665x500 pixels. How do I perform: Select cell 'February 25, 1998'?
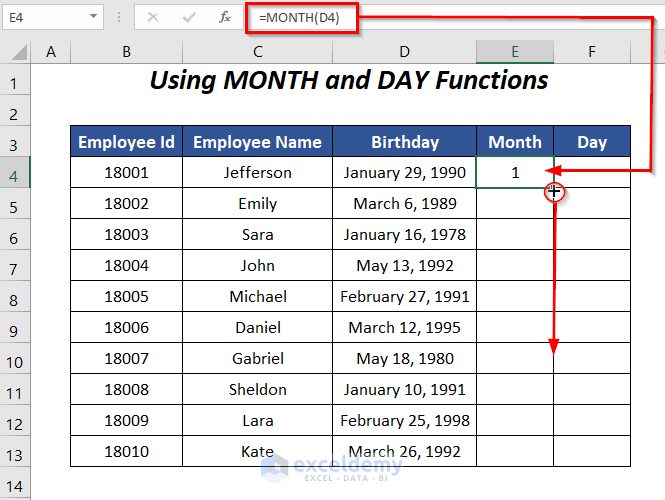click(x=405, y=420)
